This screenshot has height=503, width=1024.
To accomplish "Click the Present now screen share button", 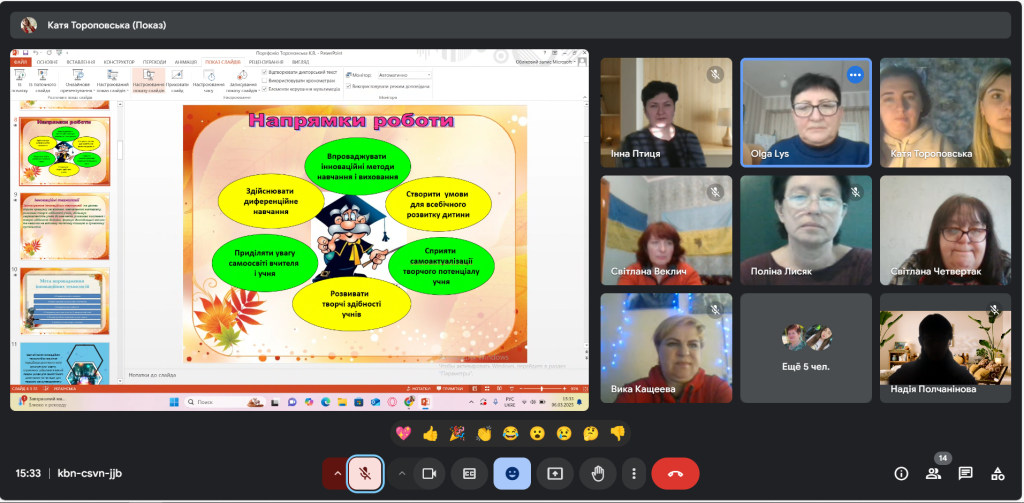I will click(x=554, y=474).
